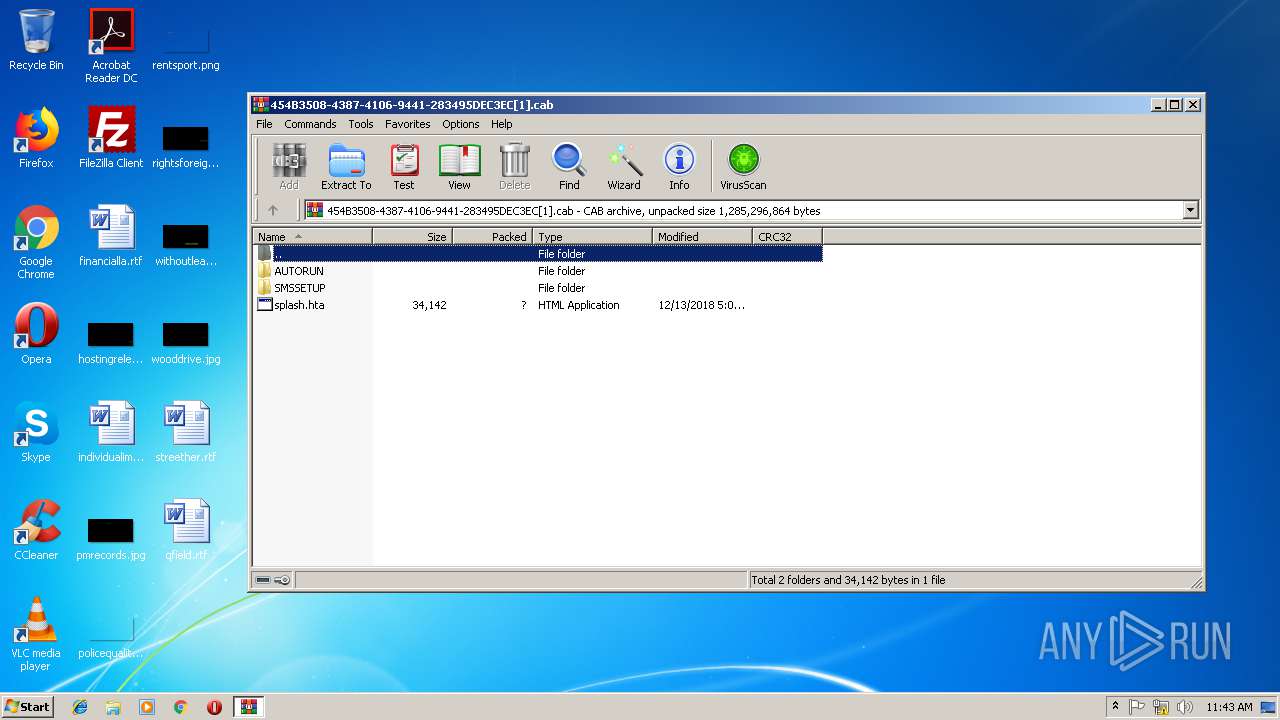Show hidden tray icons arrow
This screenshot has height=720, width=1280.
point(1115,706)
